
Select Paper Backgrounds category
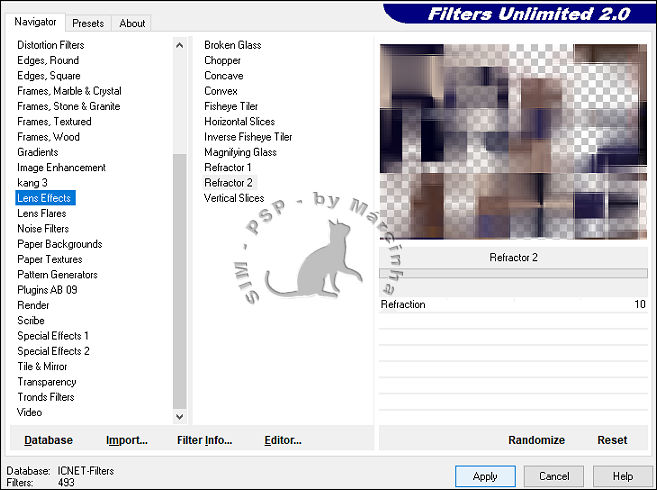[59, 244]
